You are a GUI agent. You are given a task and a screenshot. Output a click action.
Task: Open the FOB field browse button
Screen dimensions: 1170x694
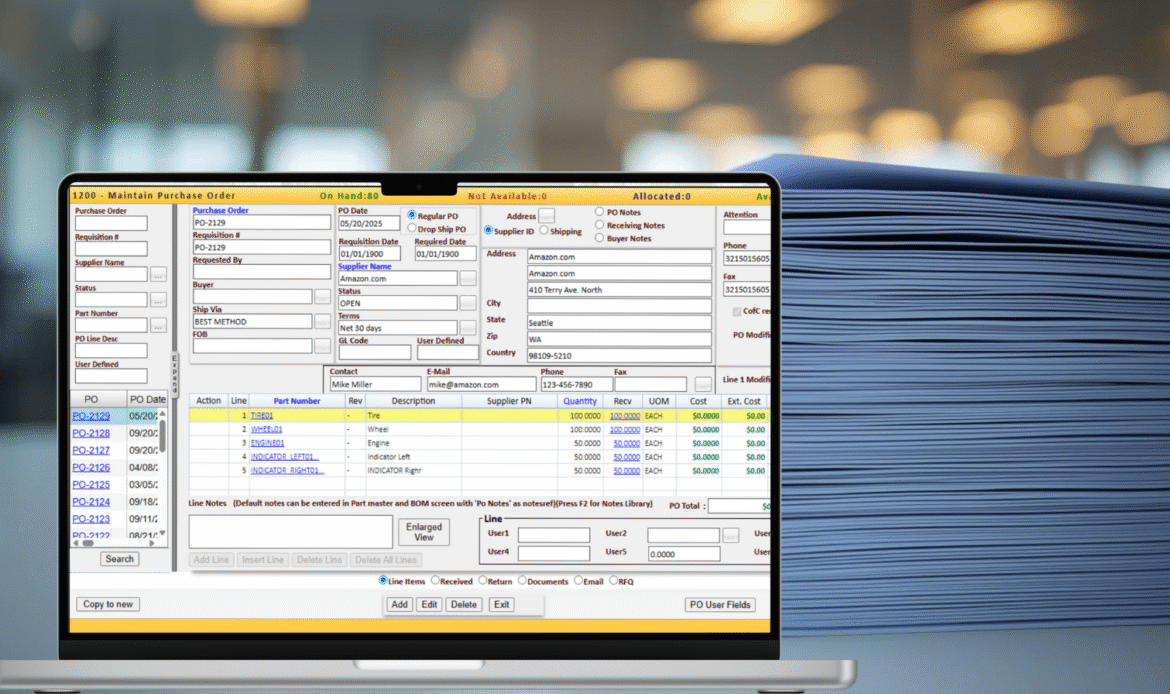[x=322, y=344]
